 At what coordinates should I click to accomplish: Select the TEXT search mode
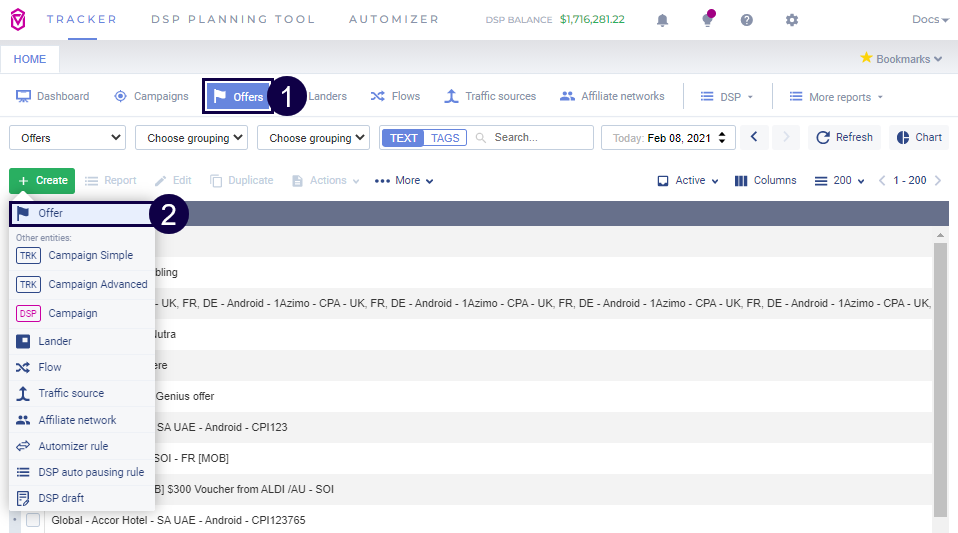click(x=404, y=138)
